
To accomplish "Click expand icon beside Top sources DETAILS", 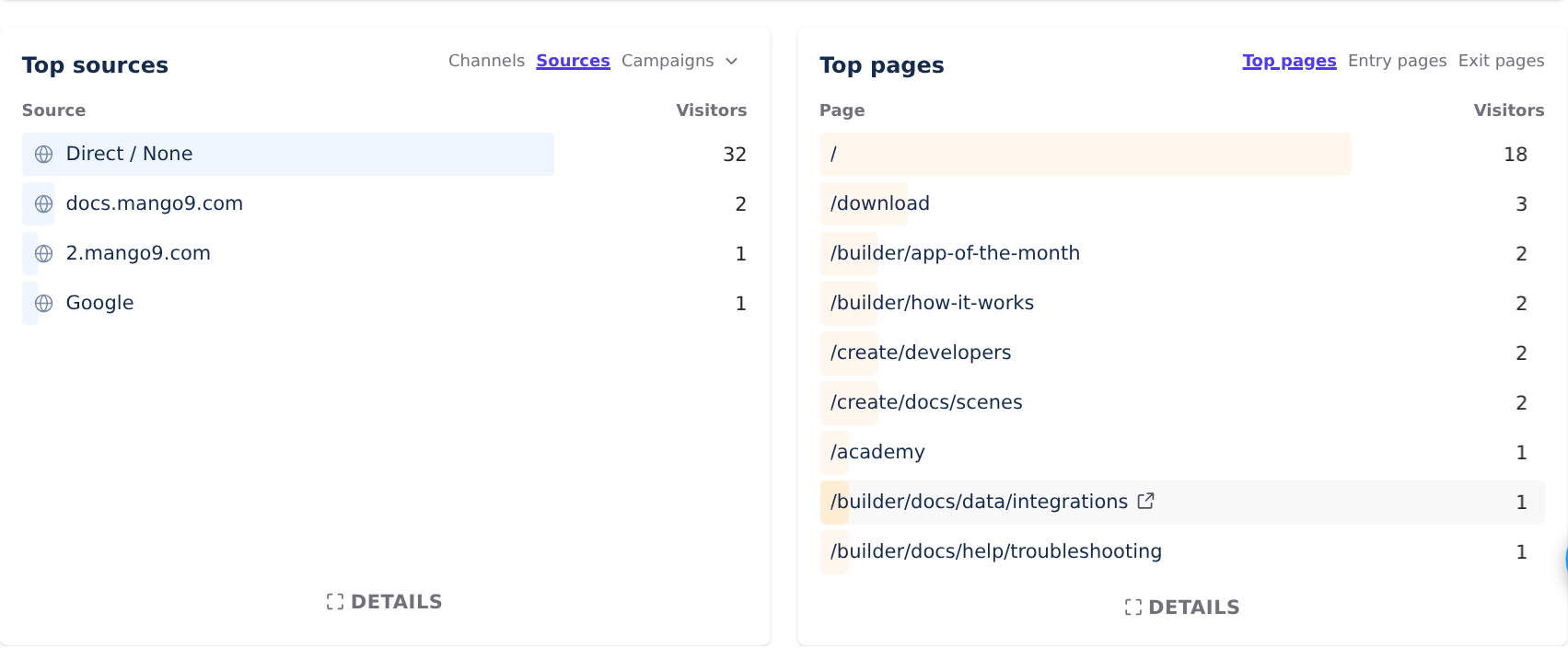I will tap(335, 602).
